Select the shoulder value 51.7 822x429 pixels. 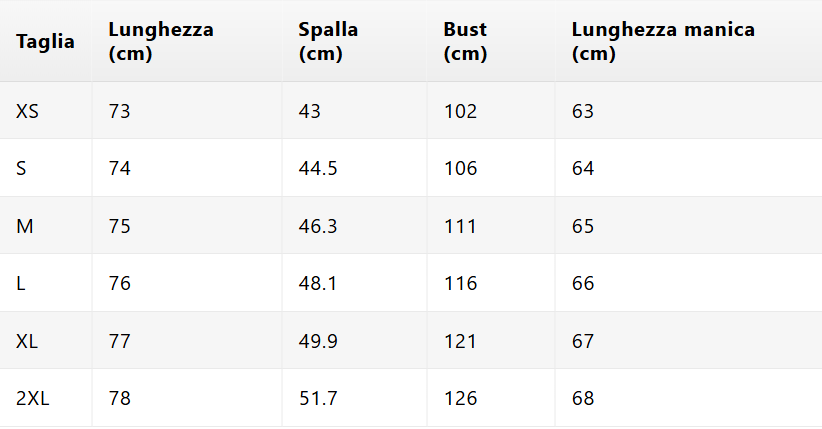tap(318, 398)
